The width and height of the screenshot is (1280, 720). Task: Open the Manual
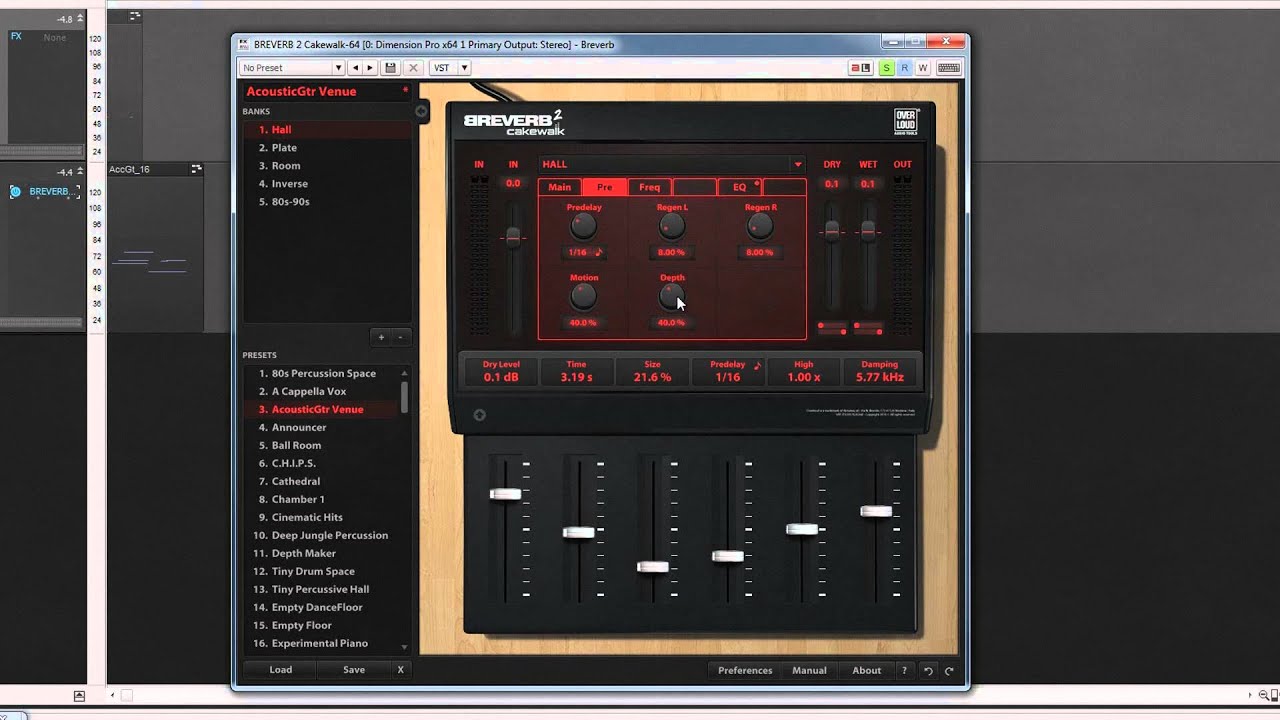809,671
